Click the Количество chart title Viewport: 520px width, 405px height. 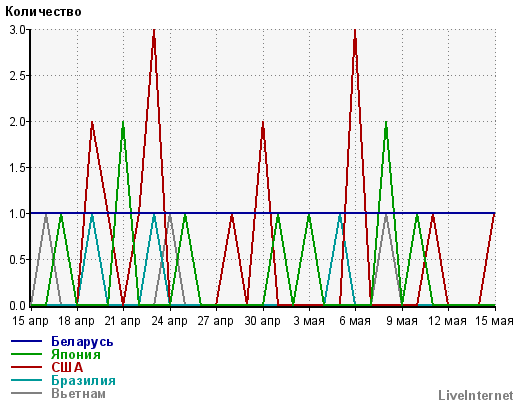pos(43,12)
